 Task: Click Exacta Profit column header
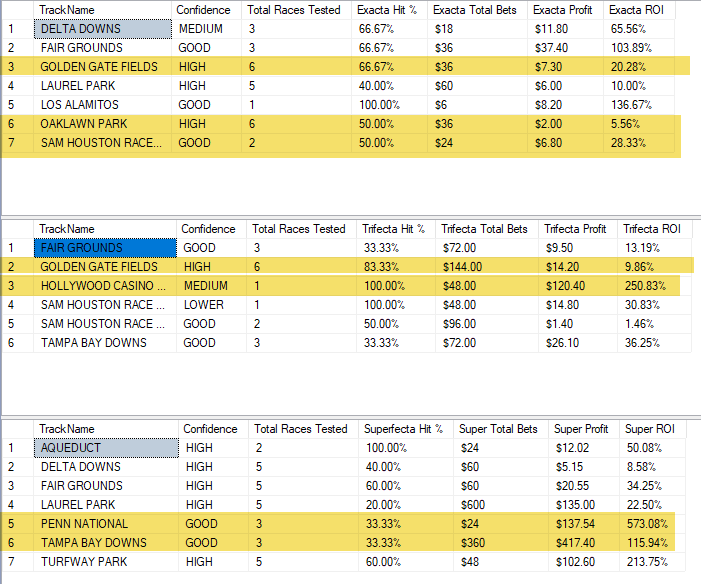click(x=565, y=10)
